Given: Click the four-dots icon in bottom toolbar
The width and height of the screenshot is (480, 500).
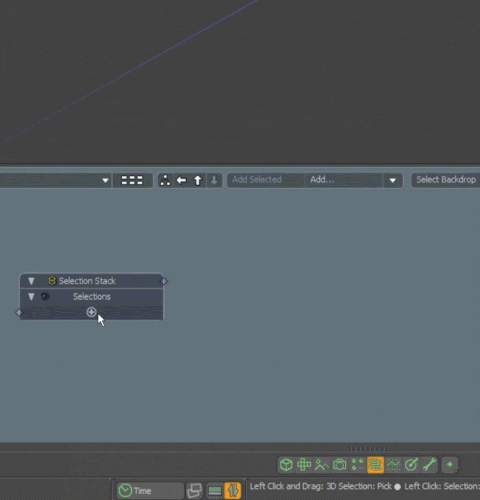Looking at the screenshot, I should coord(357,464).
